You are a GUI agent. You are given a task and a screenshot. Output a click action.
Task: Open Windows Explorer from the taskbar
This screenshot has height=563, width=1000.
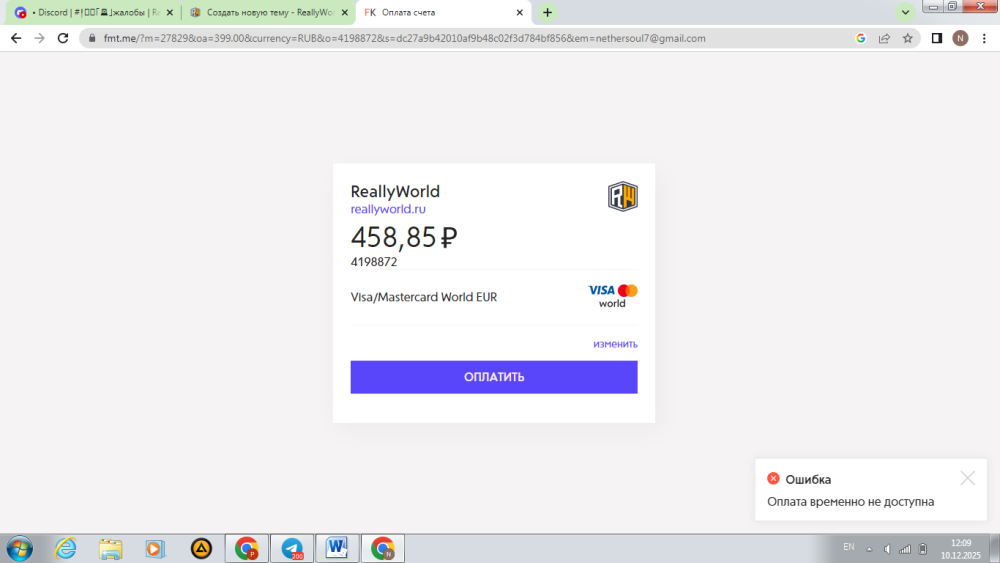(x=110, y=548)
